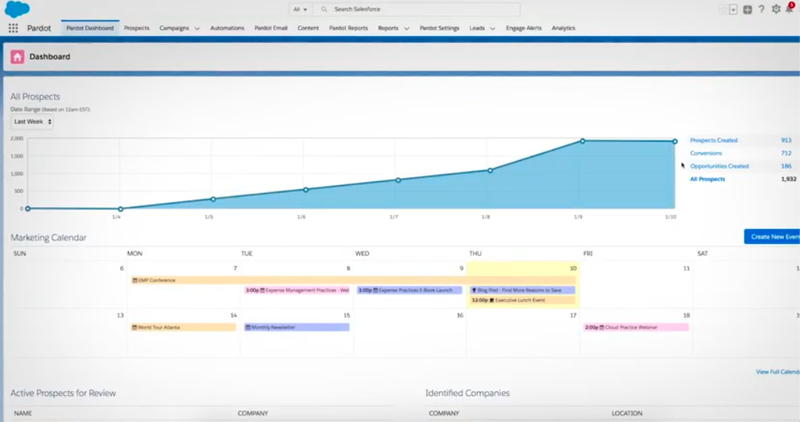Open the Pardot Email tab

tap(271, 28)
